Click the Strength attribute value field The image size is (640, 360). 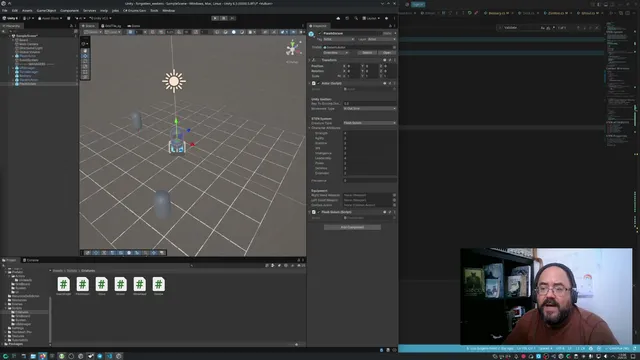(370, 133)
